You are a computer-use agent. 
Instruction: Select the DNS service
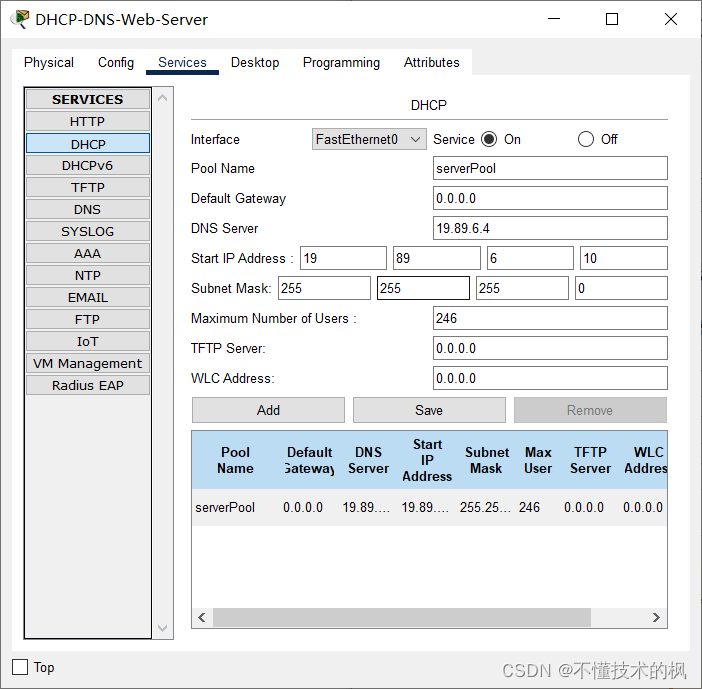pyautogui.click(x=88, y=210)
